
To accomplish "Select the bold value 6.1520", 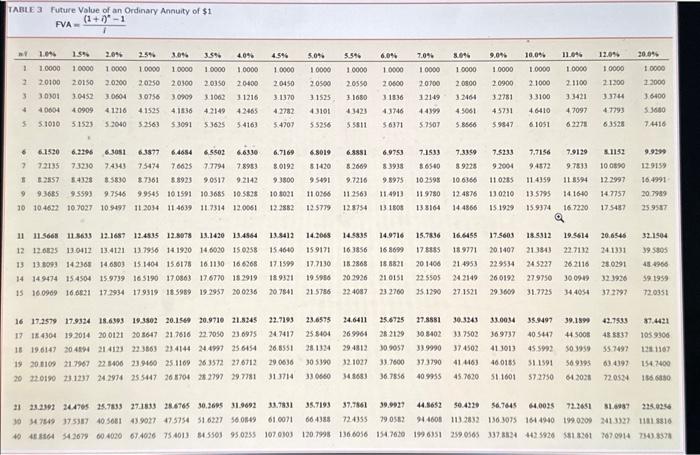I will pos(49,152).
